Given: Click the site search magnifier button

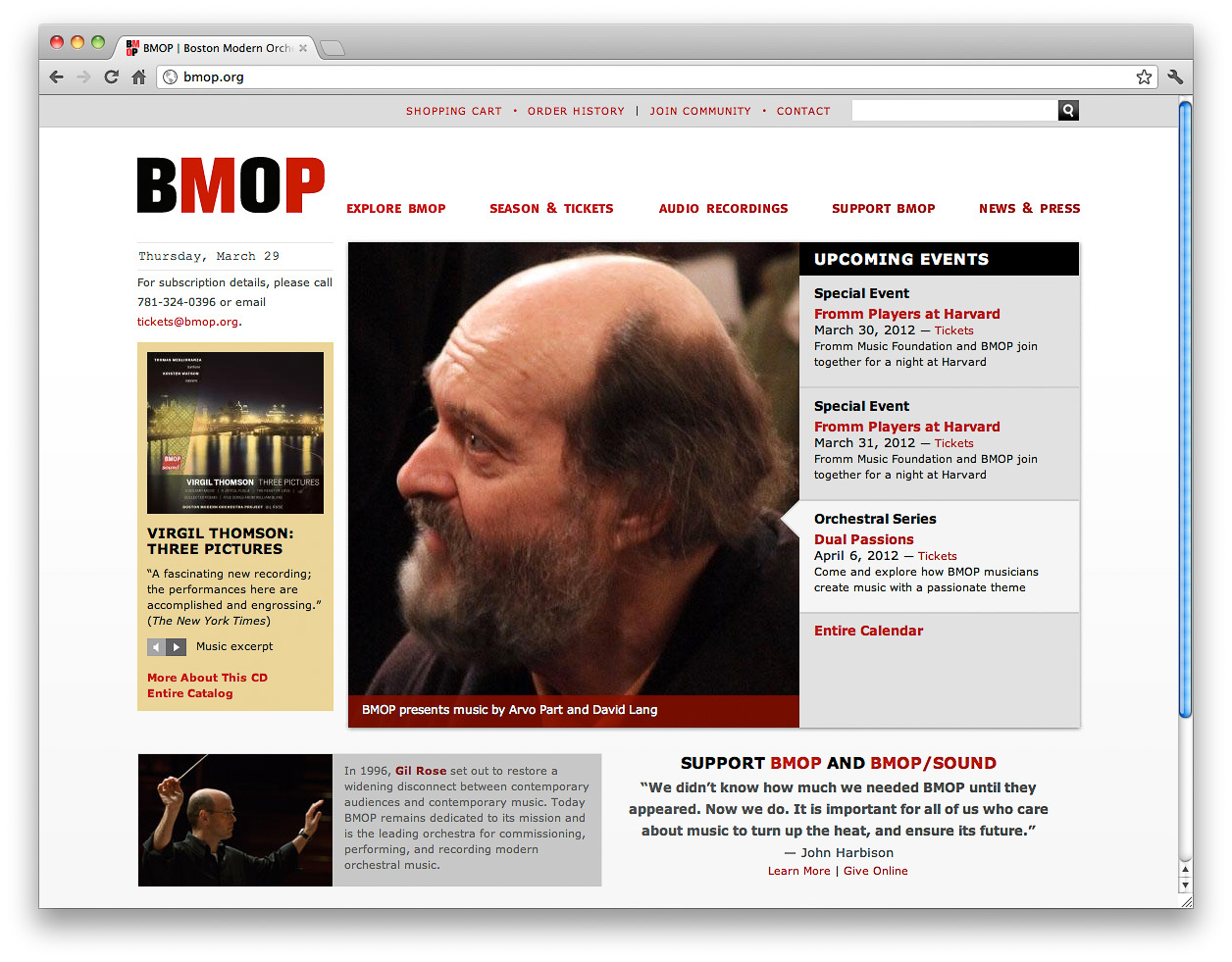Looking at the screenshot, I should point(1068,111).
